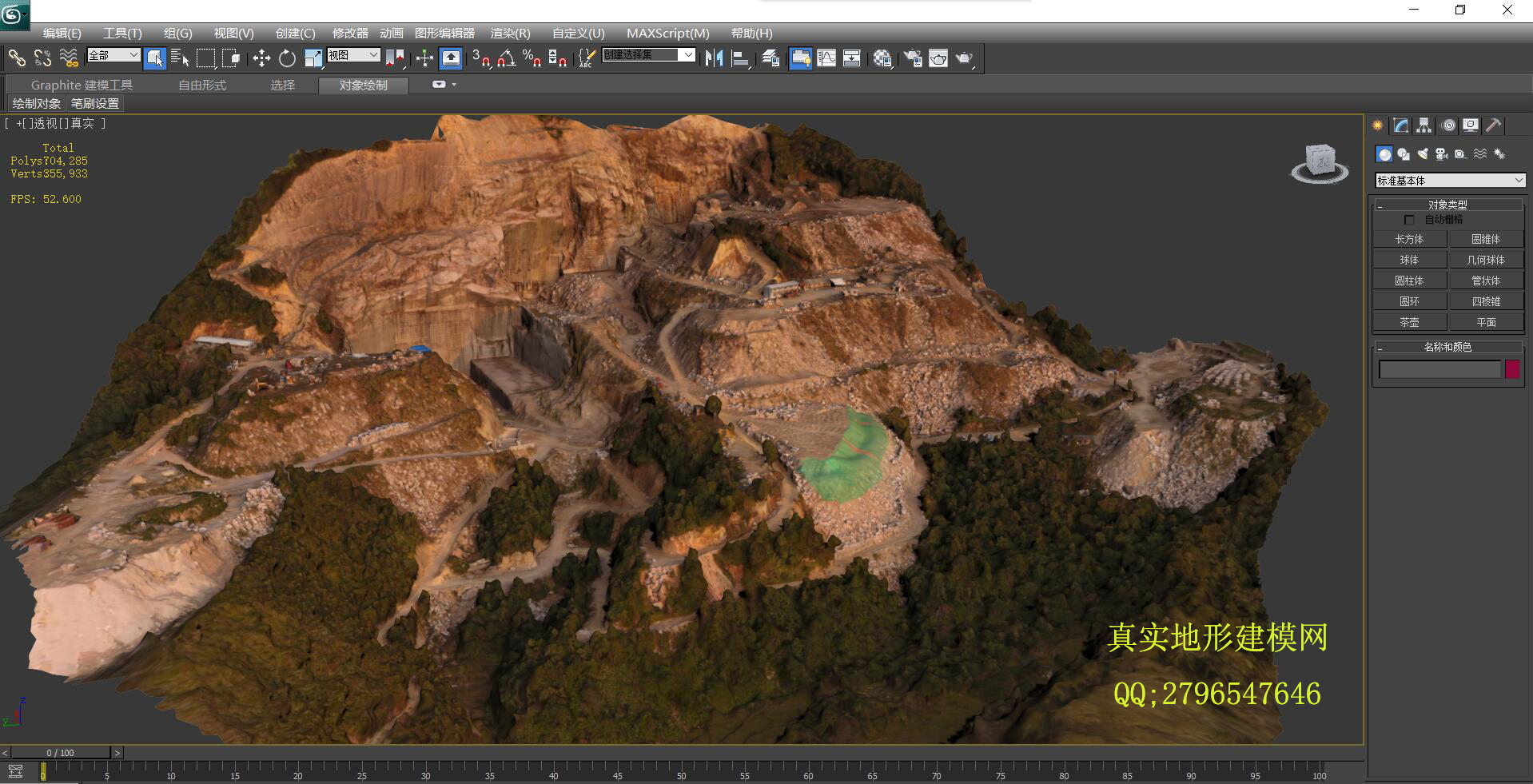The width and height of the screenshot is (1533, 784).
Task: Open the Hierarchy panel tab icon
Action: pos(1423,125)
